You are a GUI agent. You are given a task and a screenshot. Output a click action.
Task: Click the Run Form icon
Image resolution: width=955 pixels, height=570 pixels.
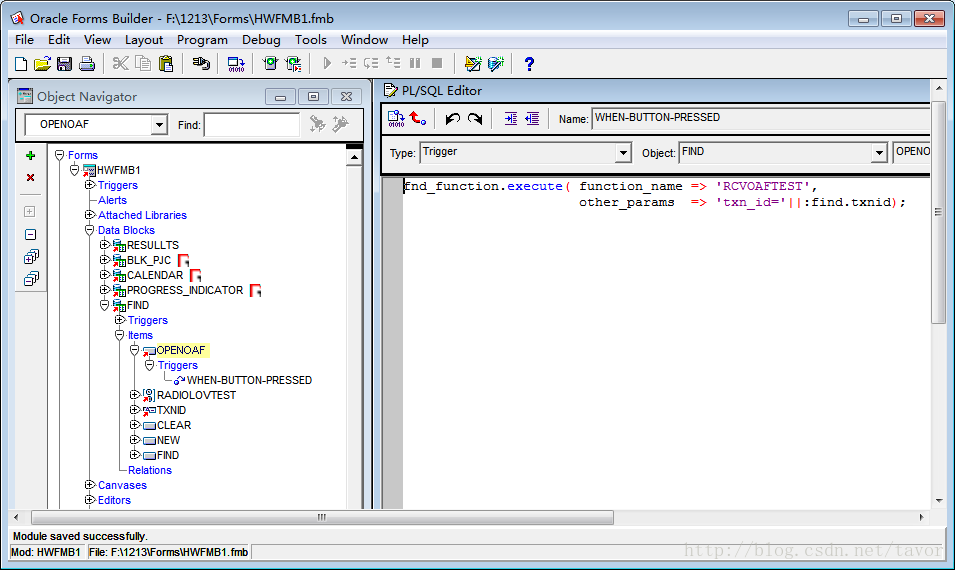[270, 63]
